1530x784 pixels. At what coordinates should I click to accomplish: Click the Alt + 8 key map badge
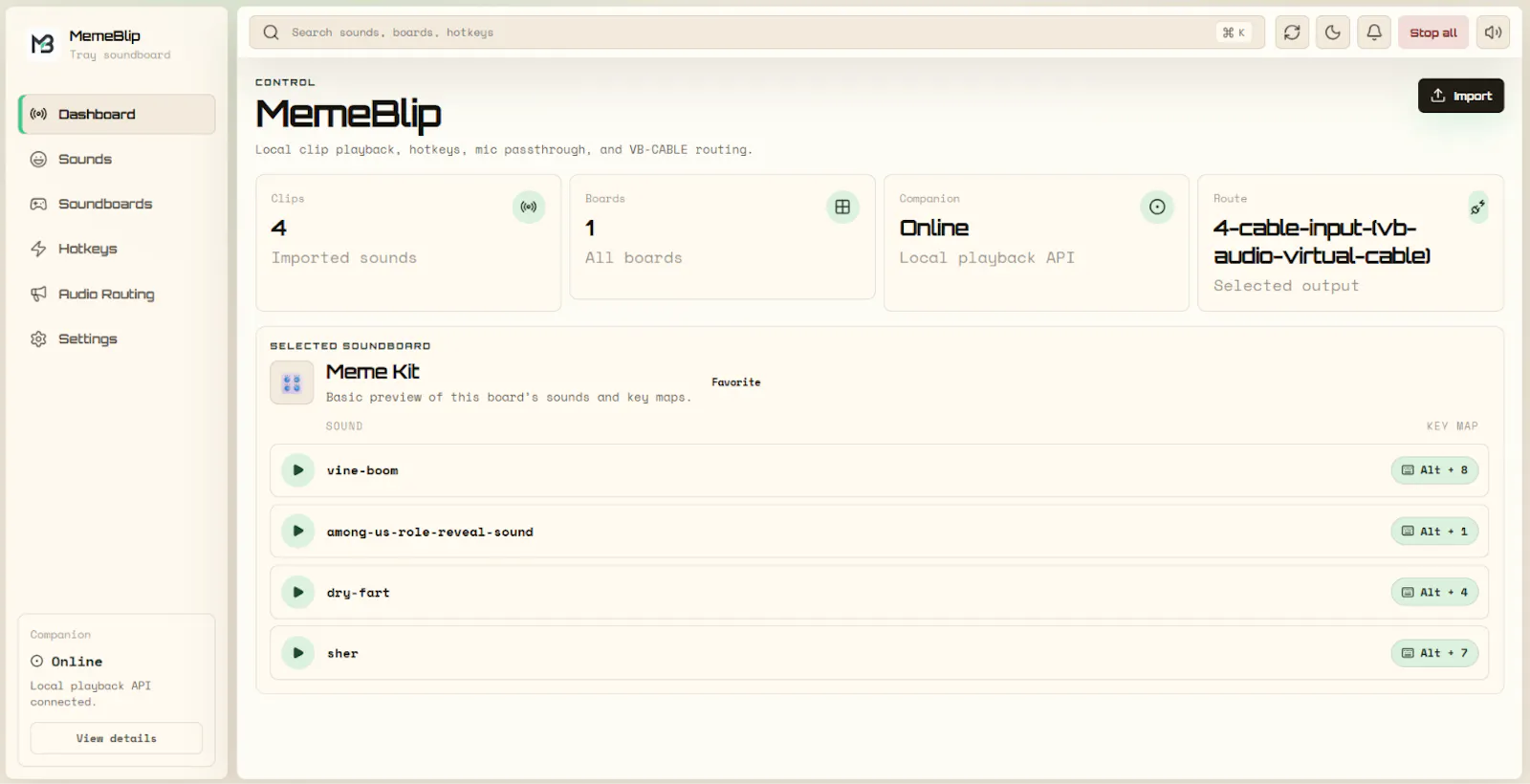pos(1434,470)
